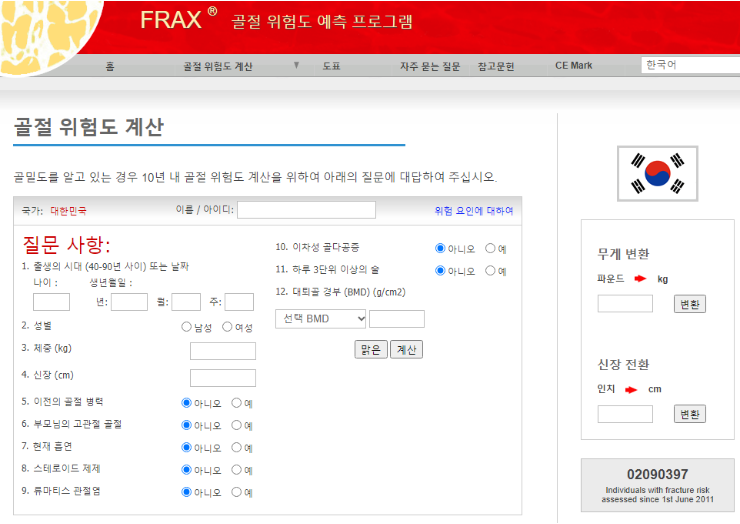Viewport: 740px width, 524px height.
Task: Click the 골절 위험도 계산 page heading
Action: (x=89, y=127)
